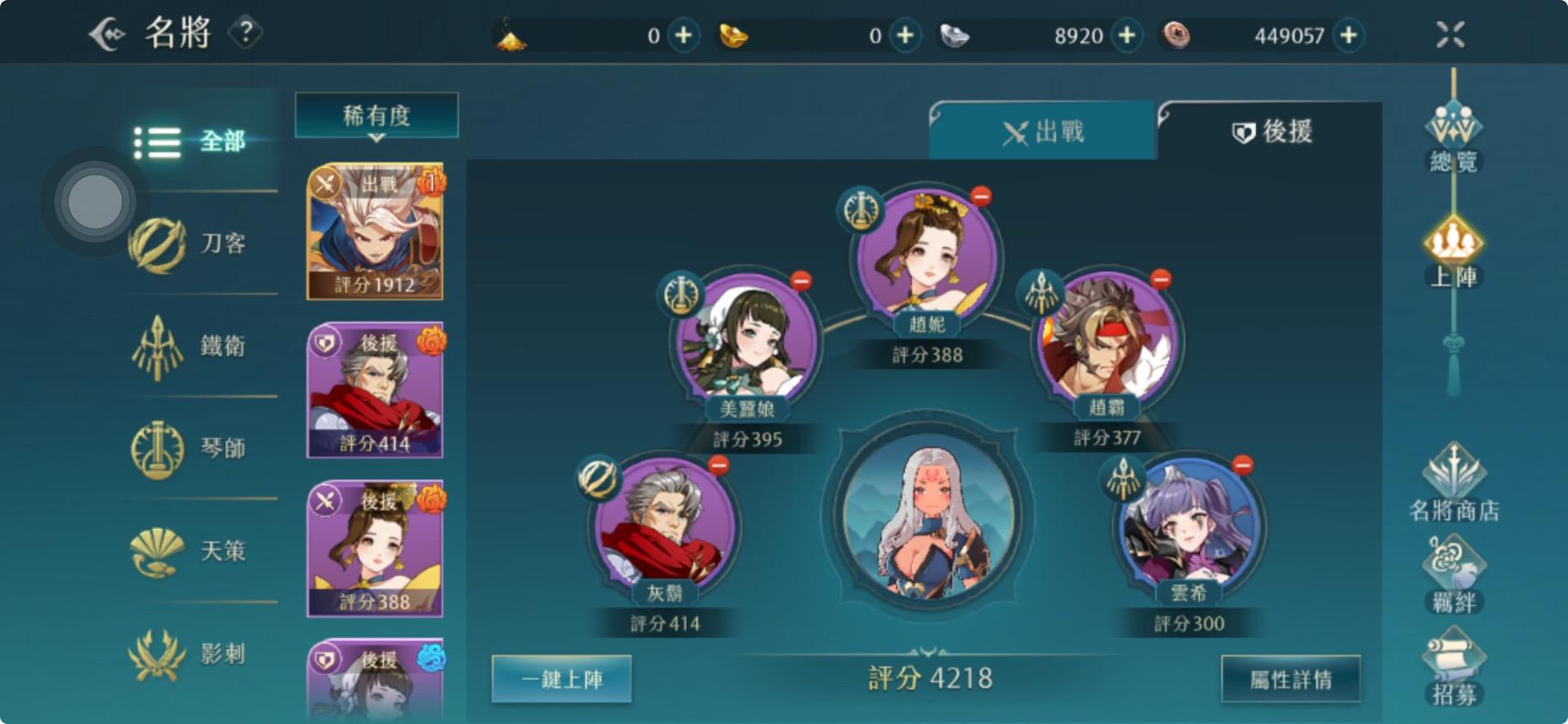The height and width of the screenshot is (724, 1568).
Task: Add silver with plus beside 8920
Action: [x=1127, y=35]
